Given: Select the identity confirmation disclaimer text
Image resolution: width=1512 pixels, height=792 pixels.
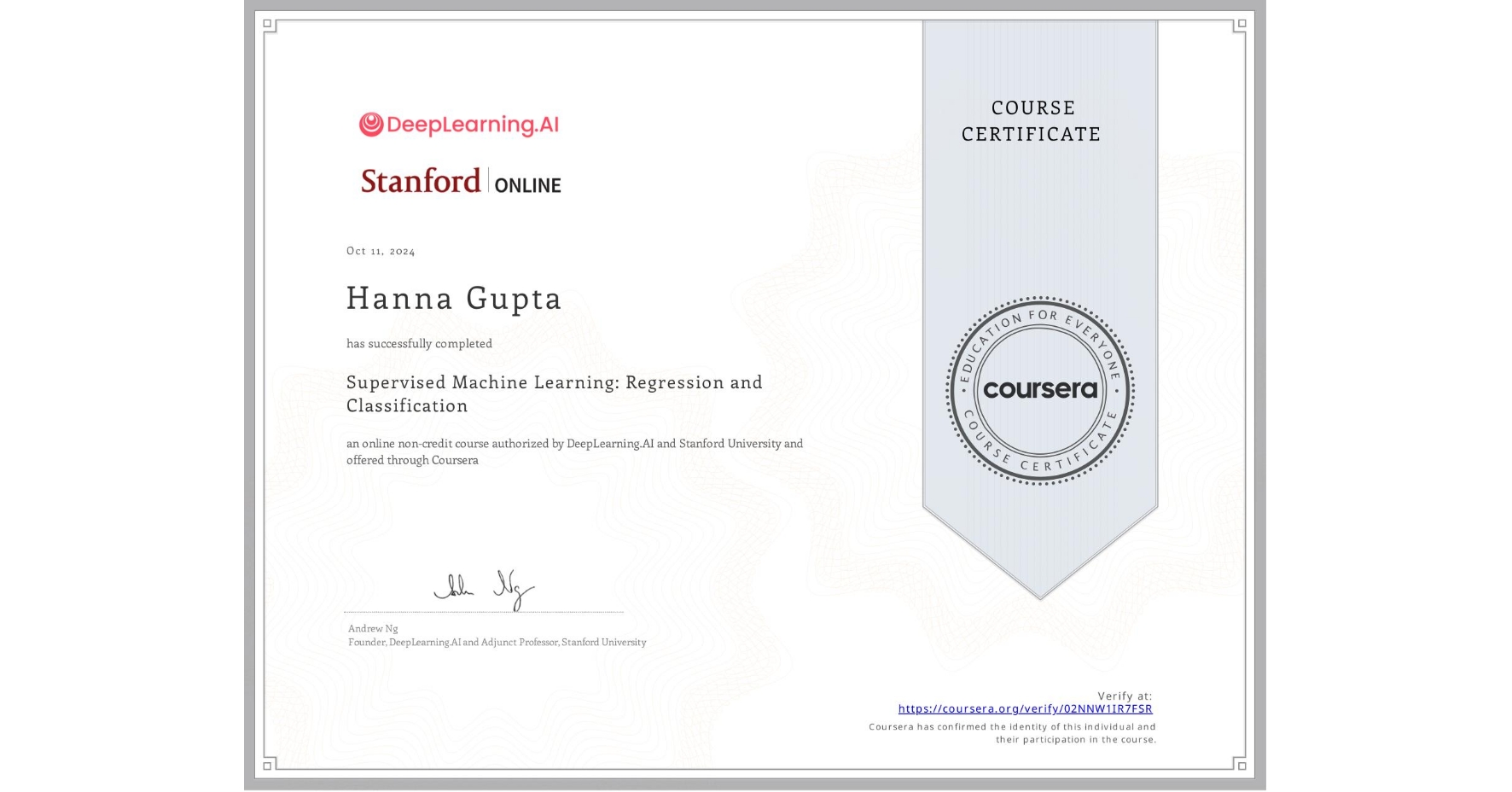Looking at the screenshot, I should click(1011, 732).
